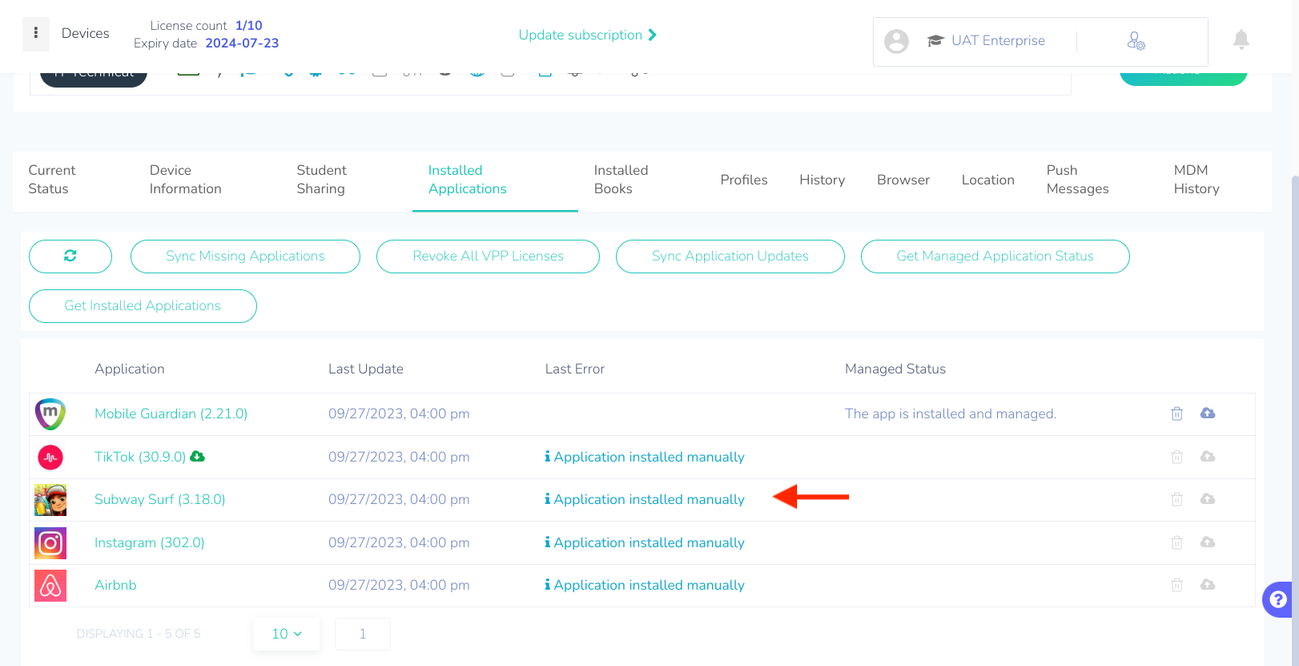Open the Subway Surf application link

coord(159,499)
